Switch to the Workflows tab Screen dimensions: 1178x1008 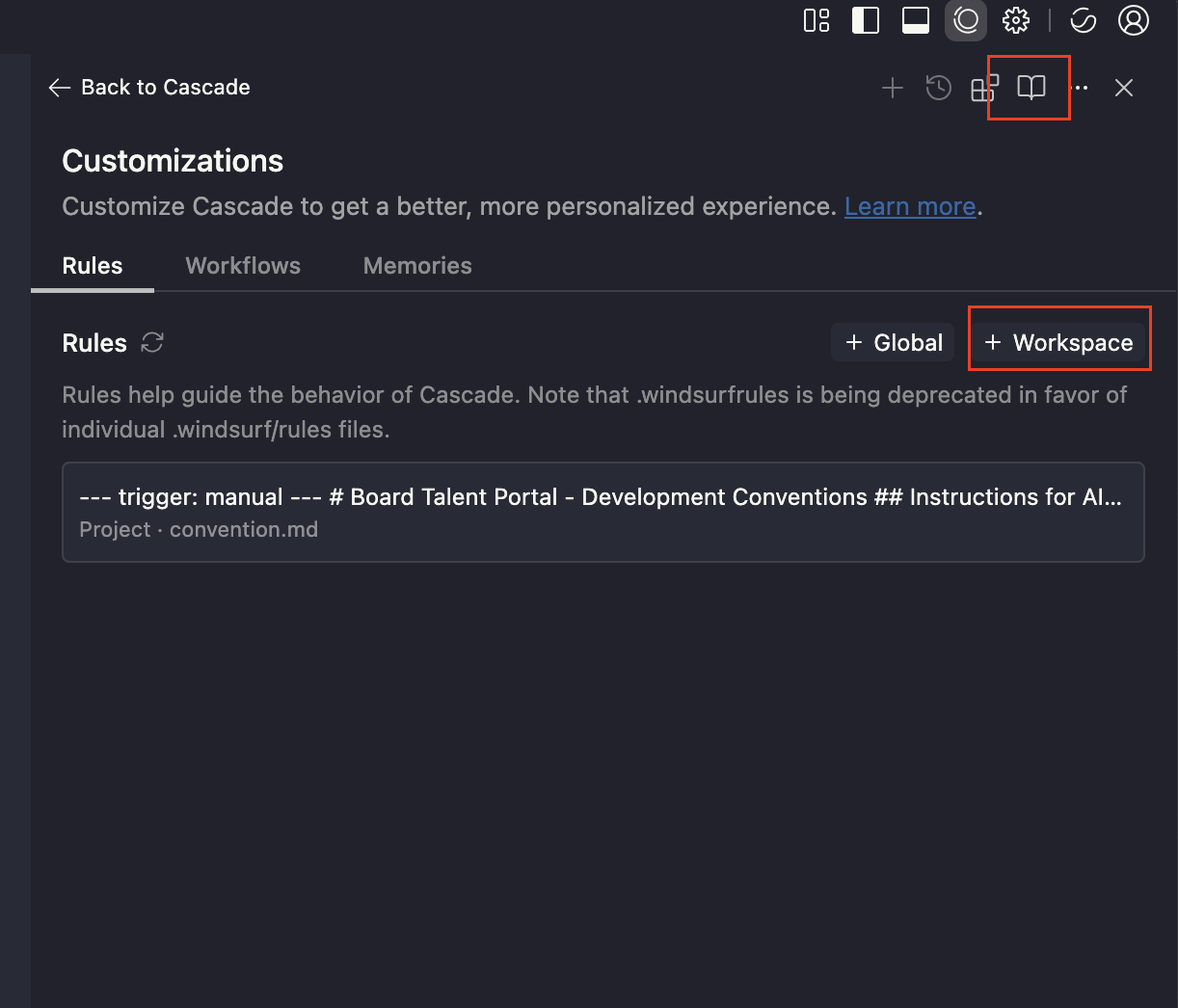pos(243,266)
